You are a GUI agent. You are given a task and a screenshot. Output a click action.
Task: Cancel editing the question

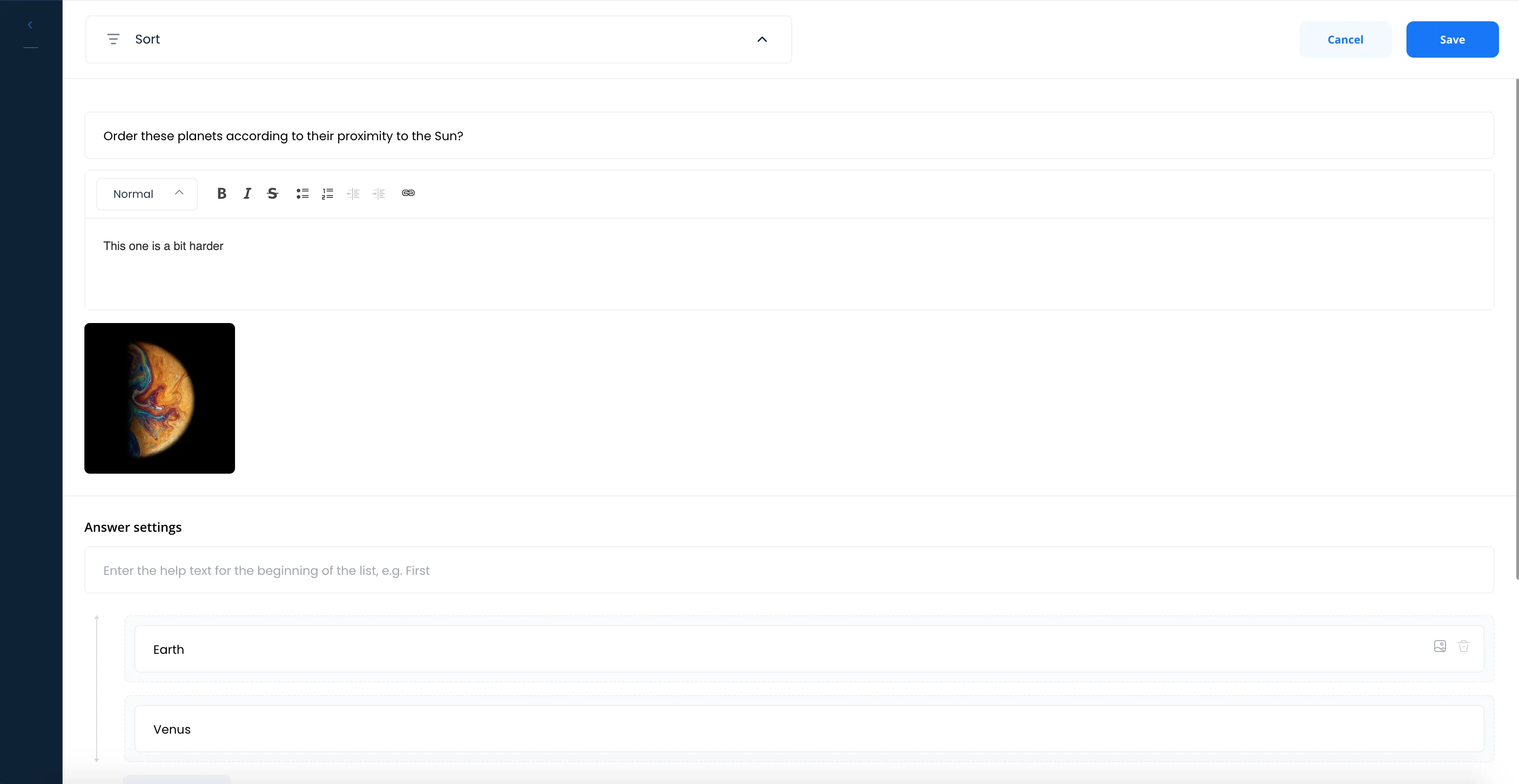1345,39
